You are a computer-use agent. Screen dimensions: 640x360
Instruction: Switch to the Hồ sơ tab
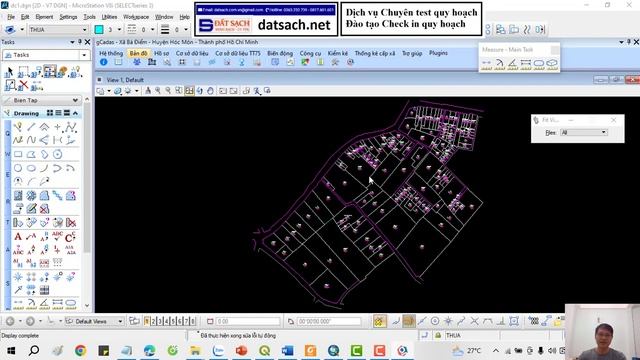click(162, 53)
